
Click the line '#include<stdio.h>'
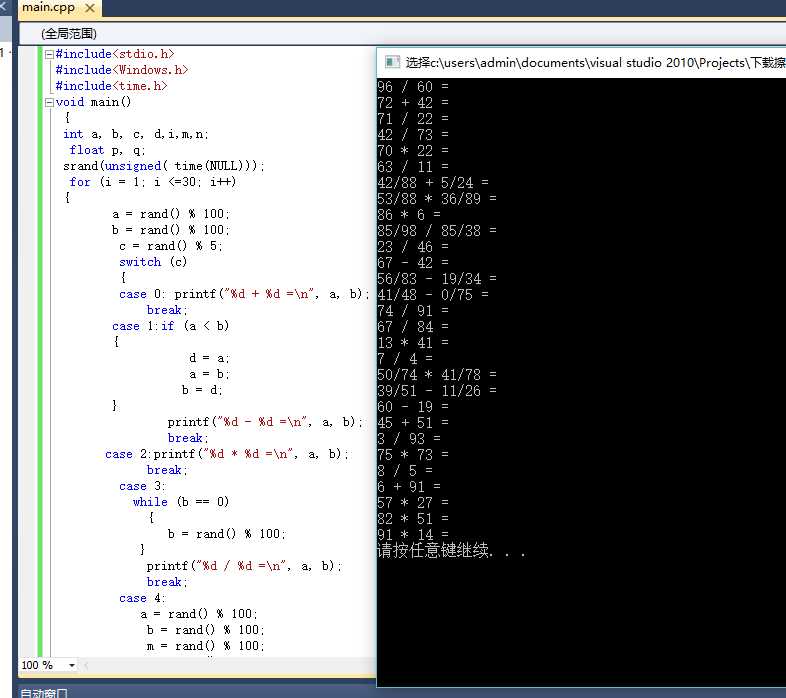click(115, 54)
